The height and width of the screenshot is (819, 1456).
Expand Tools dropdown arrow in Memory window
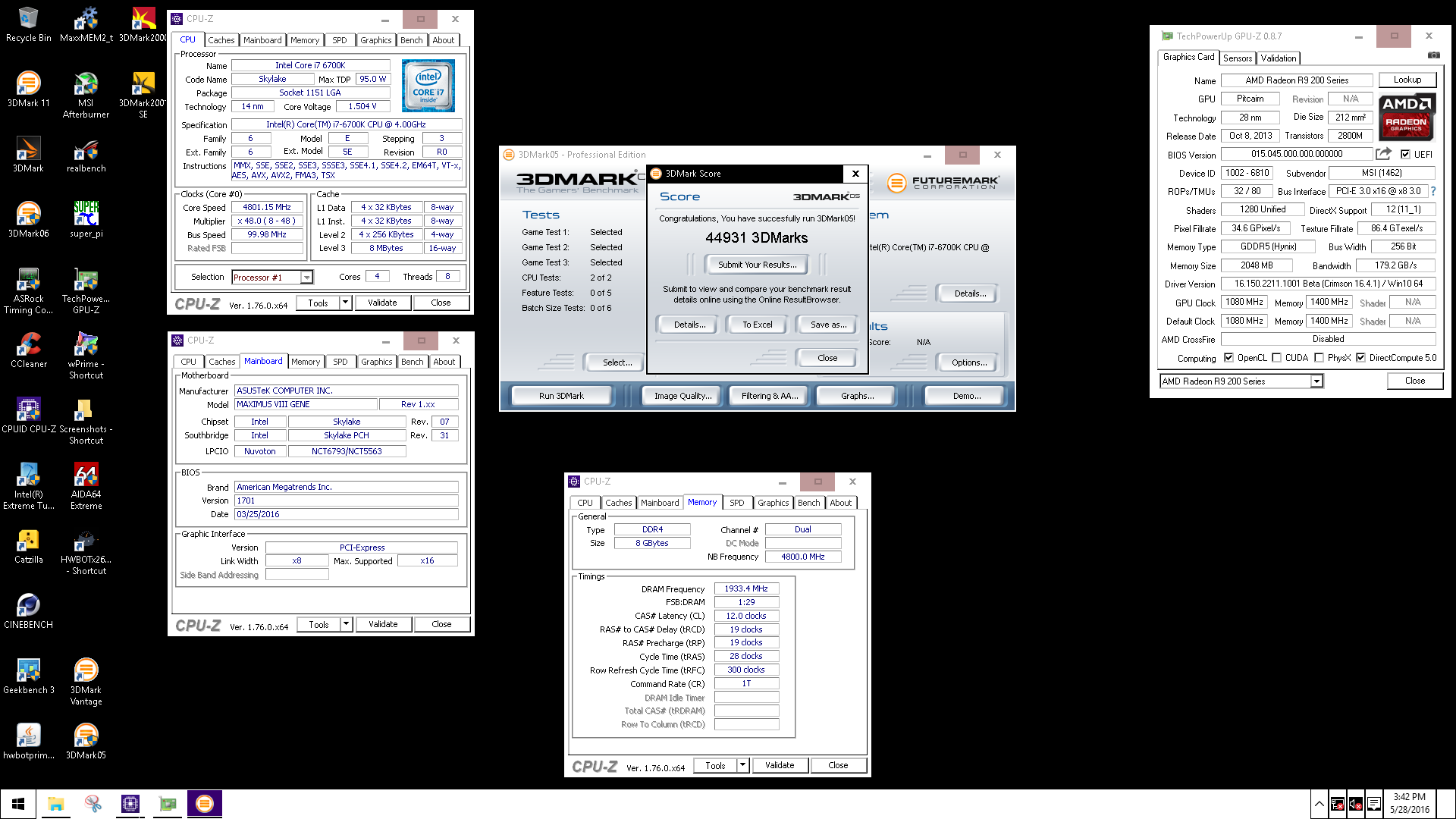coord(743,765)
